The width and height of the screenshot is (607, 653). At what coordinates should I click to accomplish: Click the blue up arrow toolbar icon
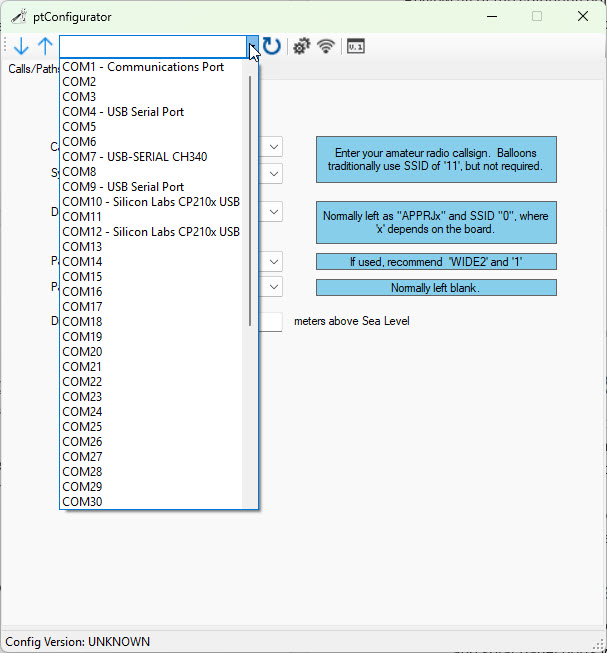tap(45, 46)
